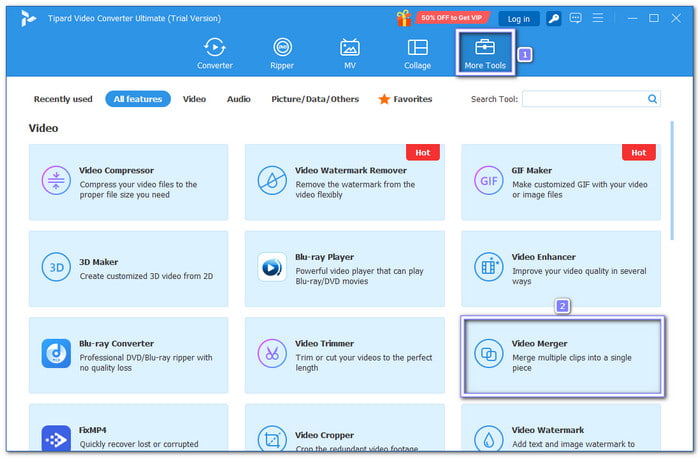This screenshot has width=700, height=458.
Task: Filter tools by Audio category
Action: point(238,99)
